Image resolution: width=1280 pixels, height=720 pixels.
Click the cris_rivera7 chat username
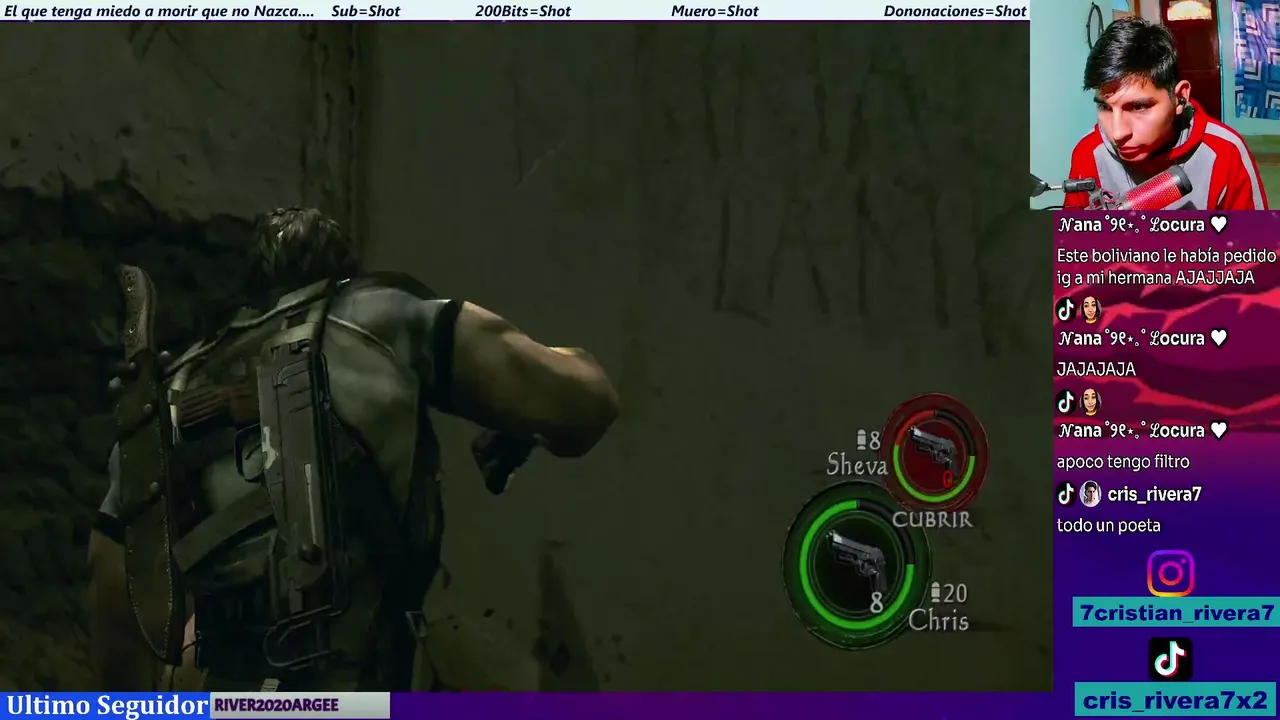point(1154,494)
